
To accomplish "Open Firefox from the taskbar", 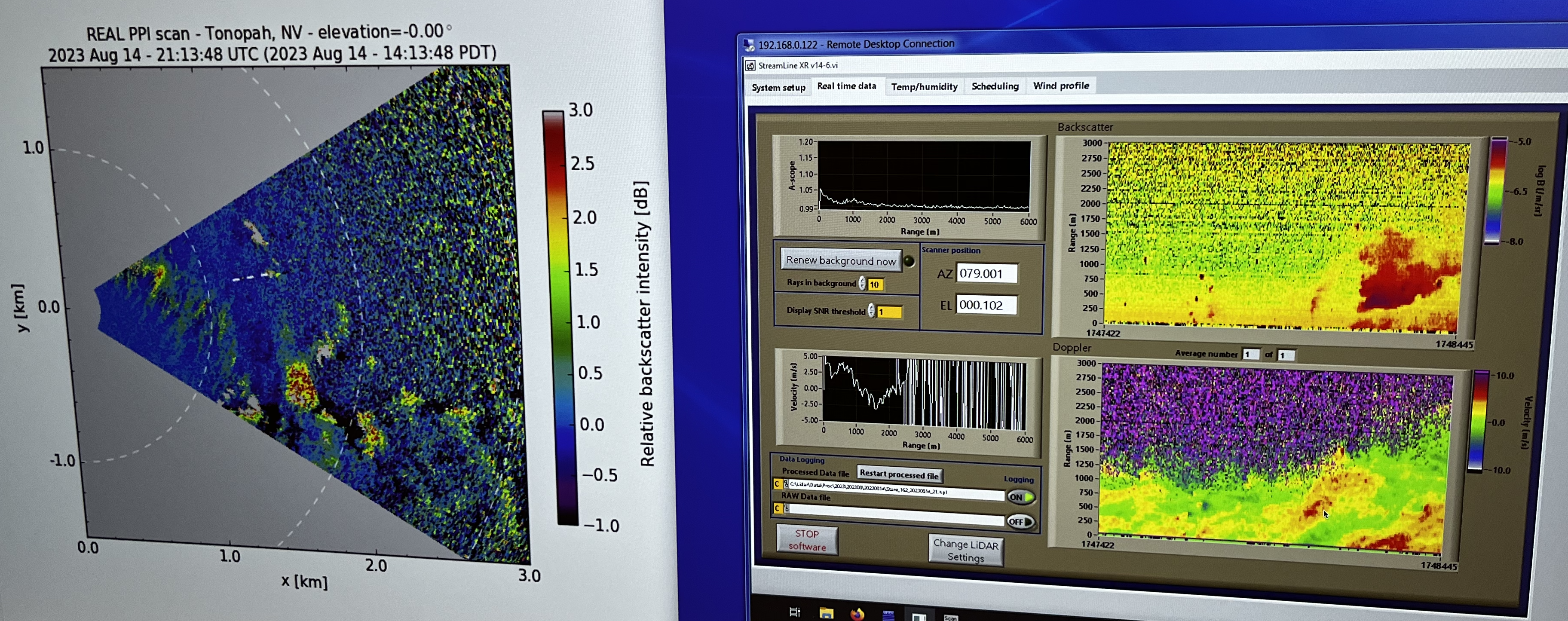I will click(857, 614).
